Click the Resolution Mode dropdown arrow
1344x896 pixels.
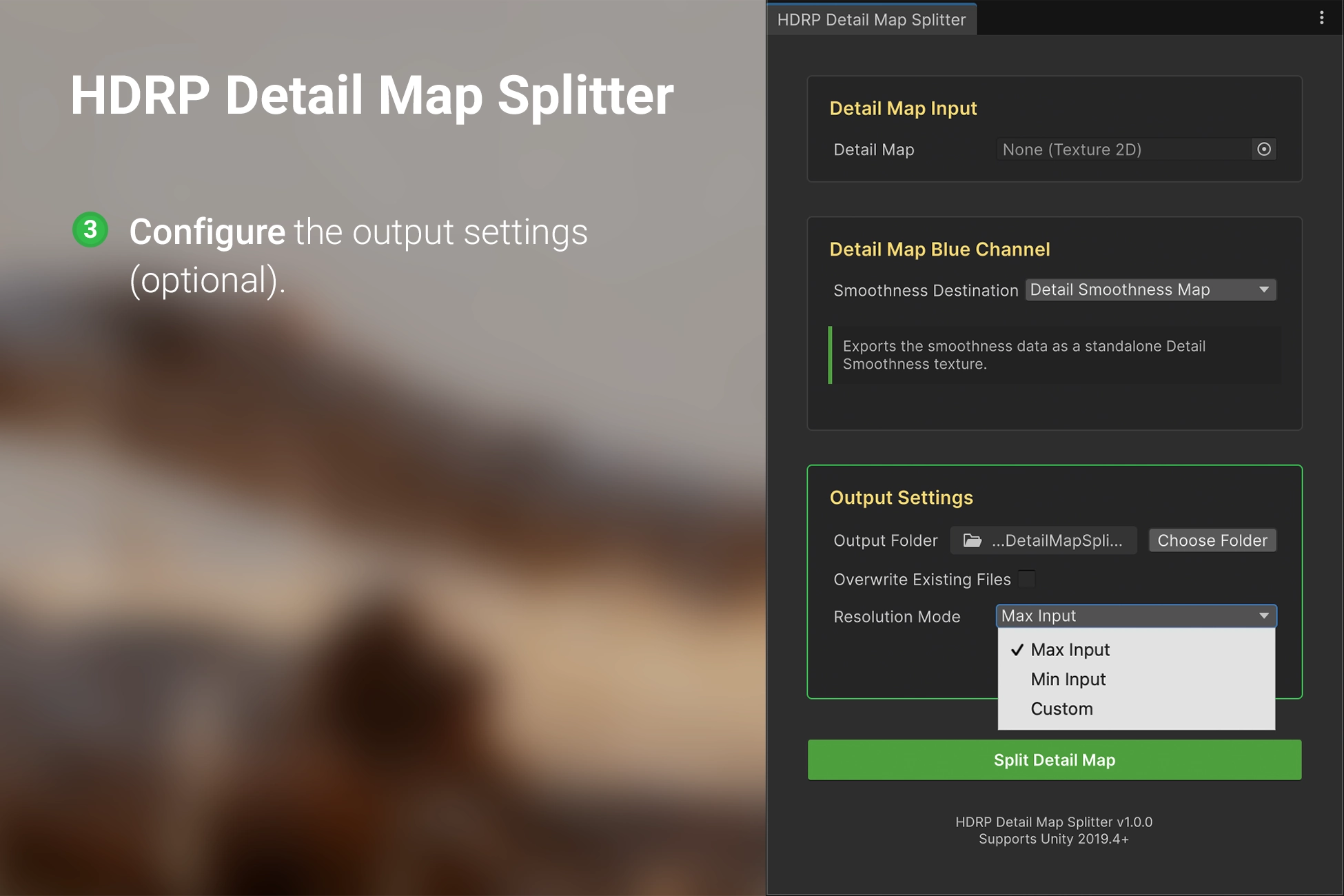[1263, 616]
